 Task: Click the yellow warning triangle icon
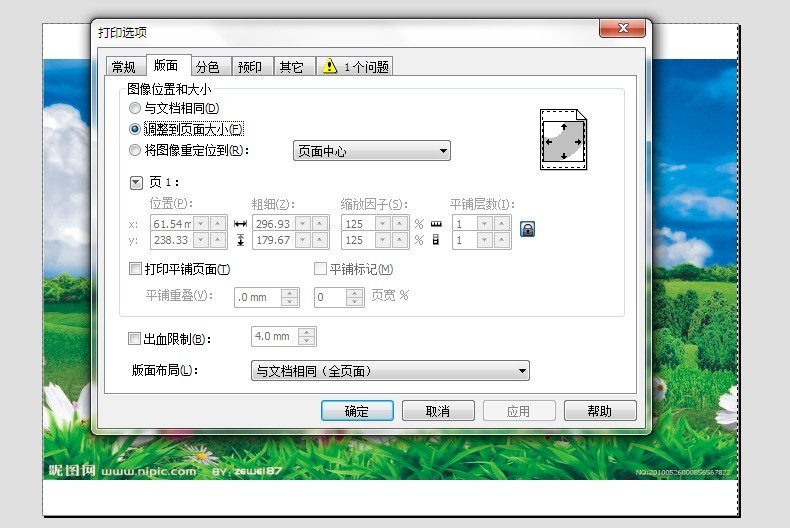coord(330,66)
